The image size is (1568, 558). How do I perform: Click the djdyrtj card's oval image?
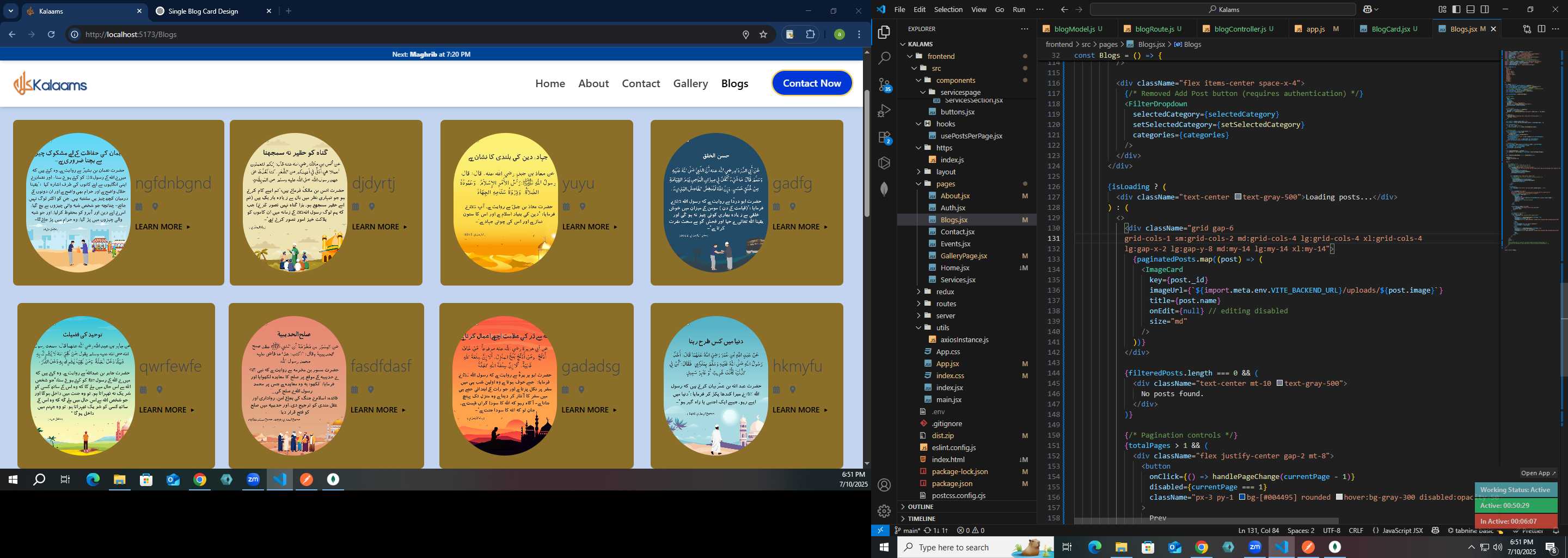295,203
